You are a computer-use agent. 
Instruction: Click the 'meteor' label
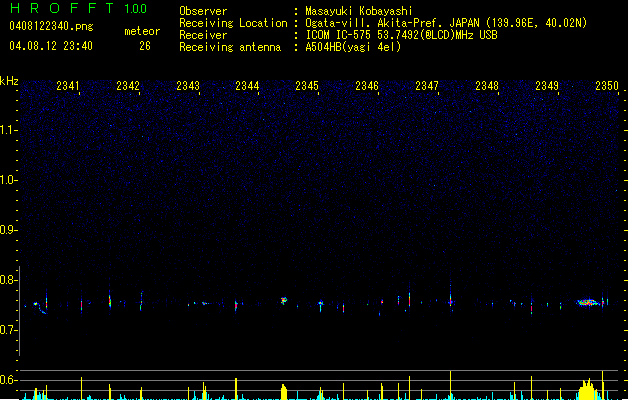[x=142, y=31]
